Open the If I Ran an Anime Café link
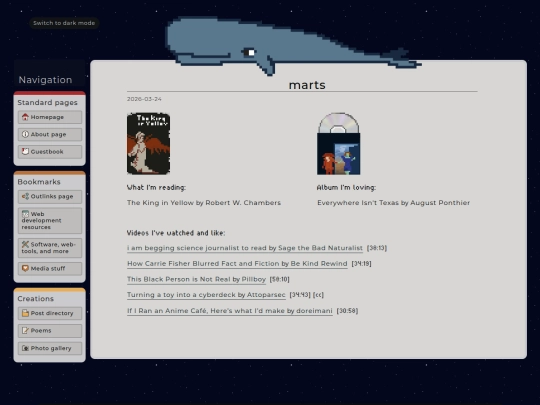This screenshot has width=540, height=405. tap(230, 311)
